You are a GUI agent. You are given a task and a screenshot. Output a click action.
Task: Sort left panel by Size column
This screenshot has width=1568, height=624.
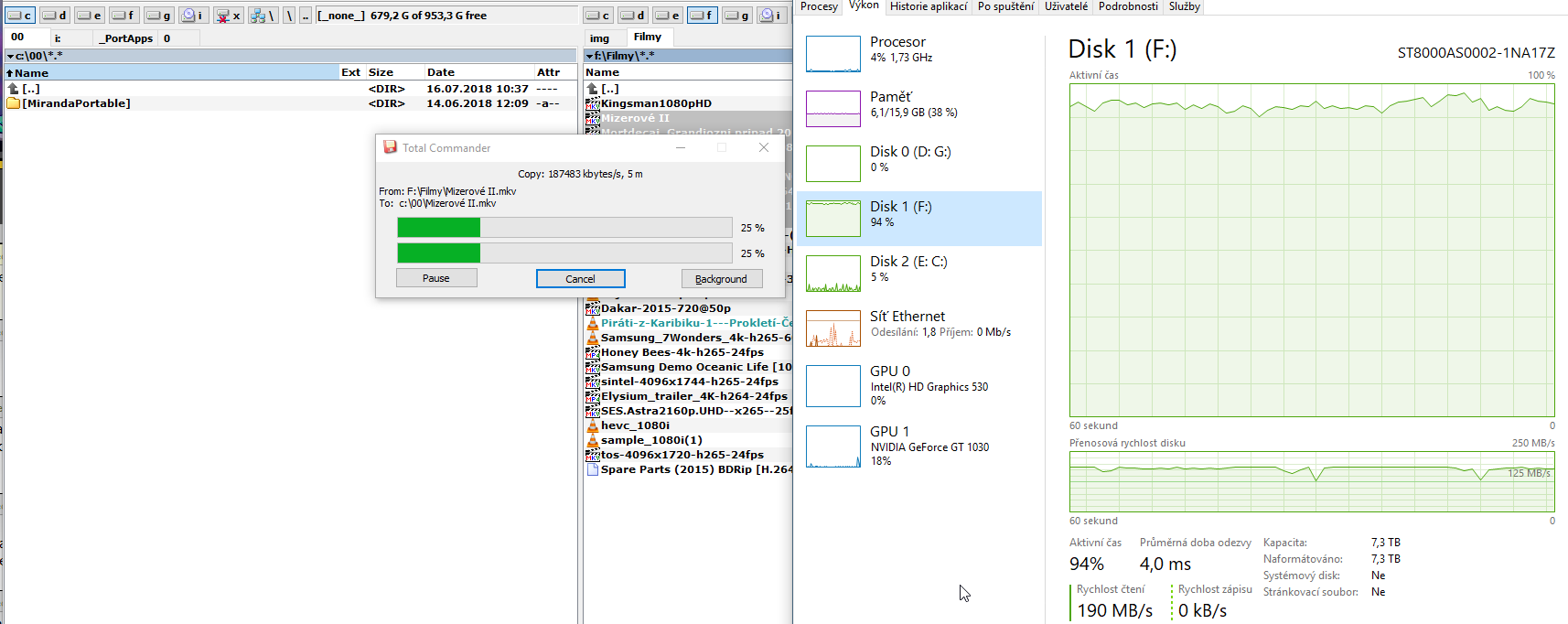click(x=394, y=72)
